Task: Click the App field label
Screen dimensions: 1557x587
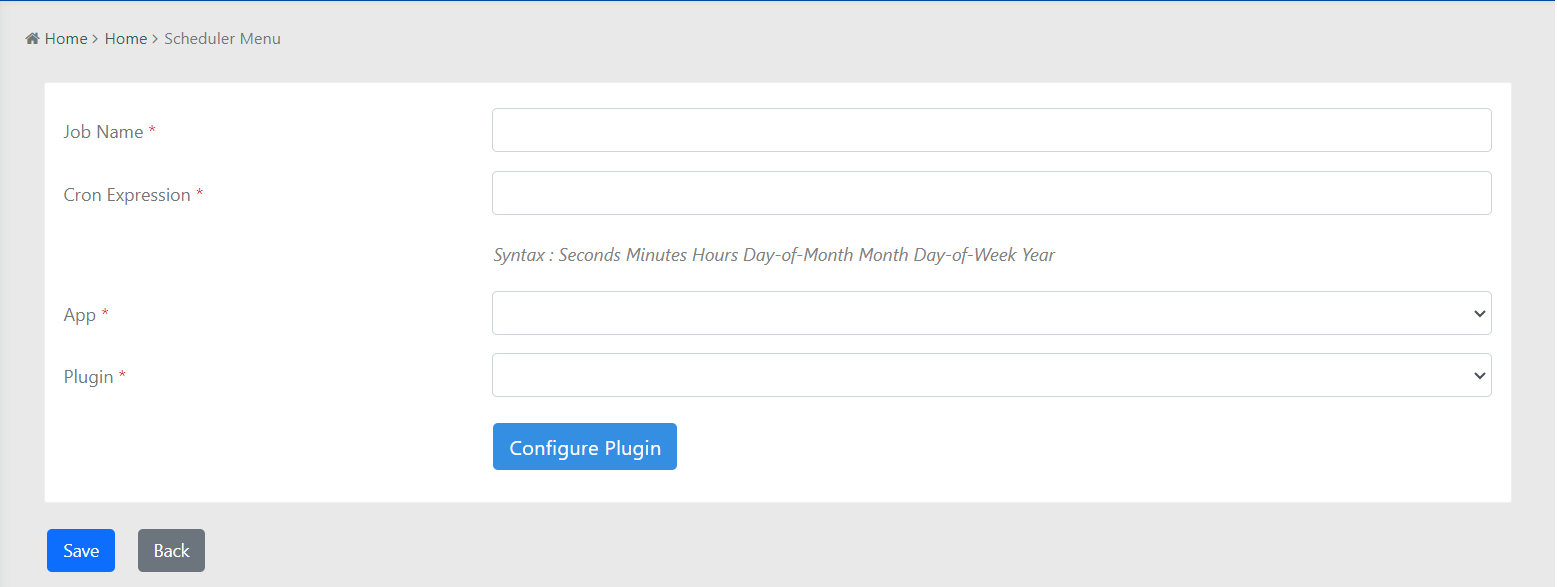Action: 80,315
